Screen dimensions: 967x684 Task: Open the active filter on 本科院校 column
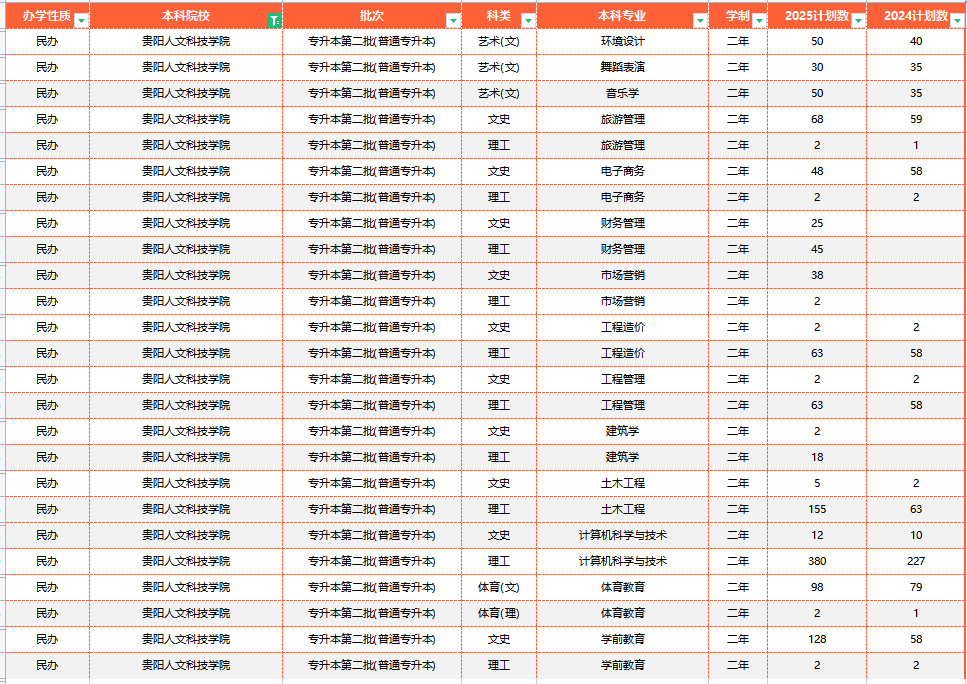[274, 20]
